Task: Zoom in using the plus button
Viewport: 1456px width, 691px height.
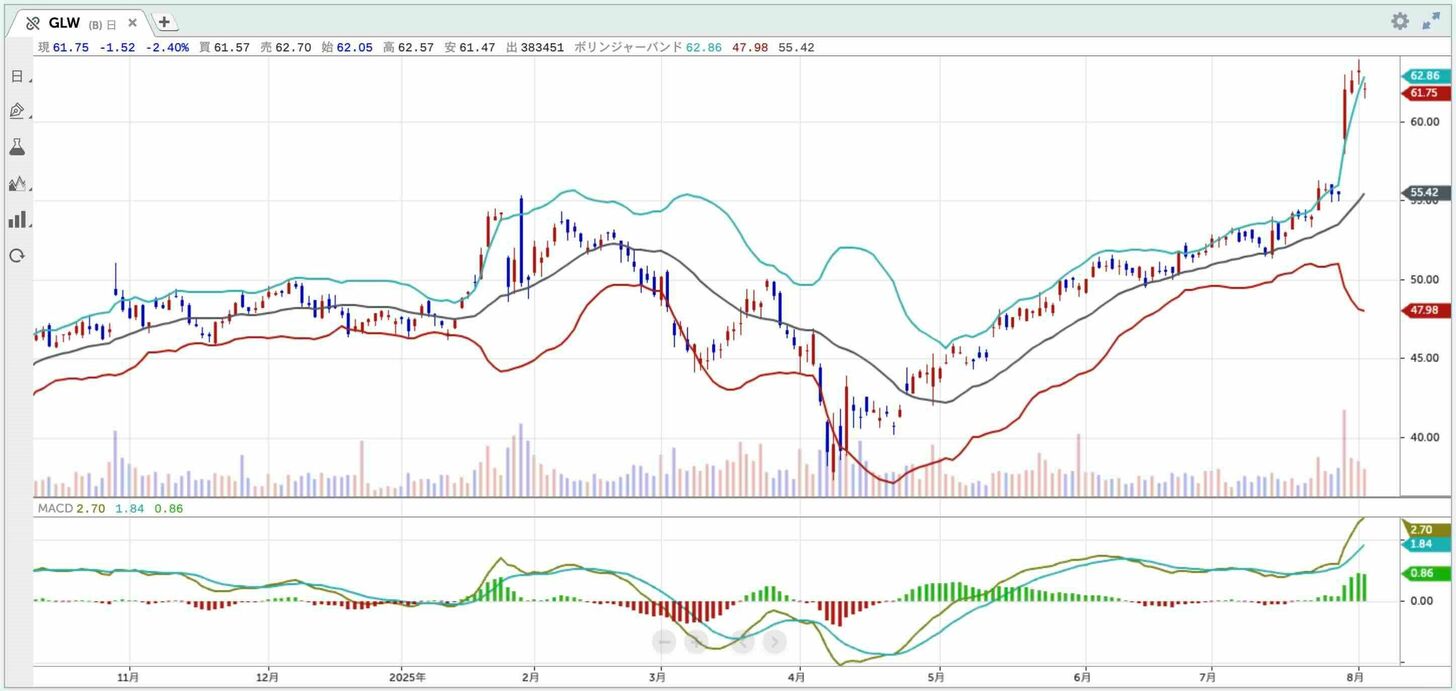Action: [x=696, y=641]
